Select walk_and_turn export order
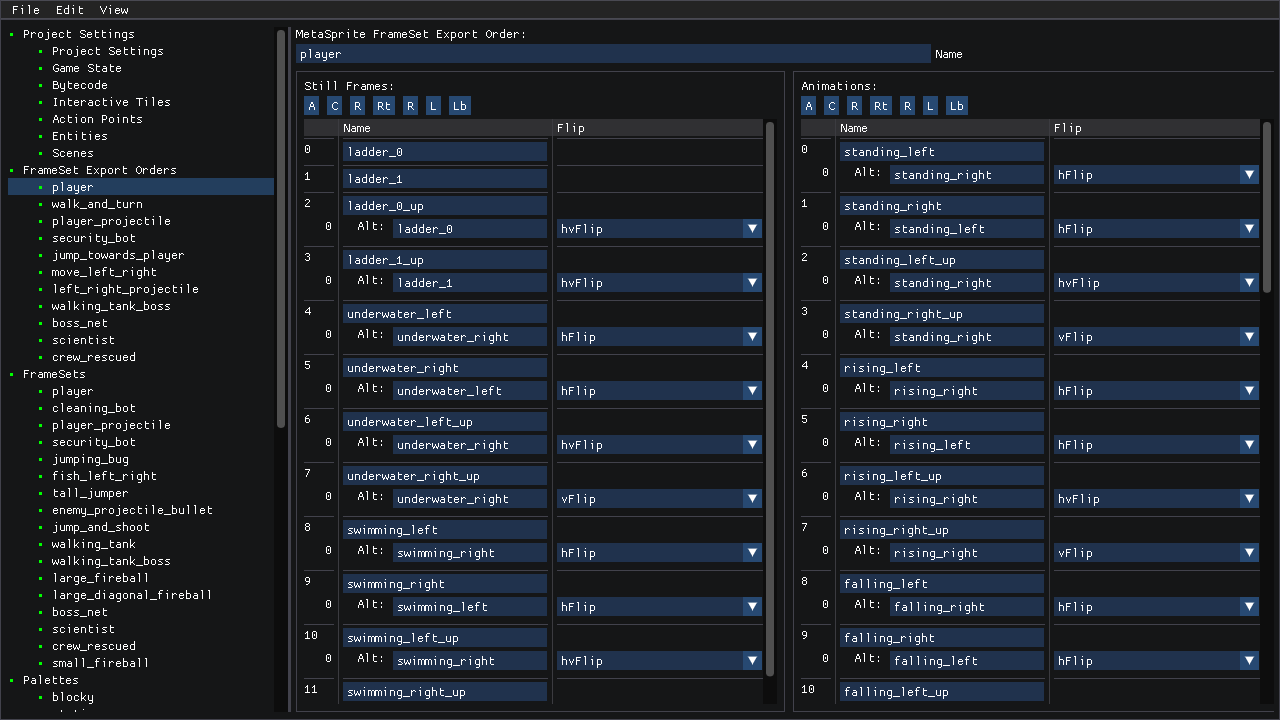The height and width of the screenshot is (720, 1280). coord(97,204)
